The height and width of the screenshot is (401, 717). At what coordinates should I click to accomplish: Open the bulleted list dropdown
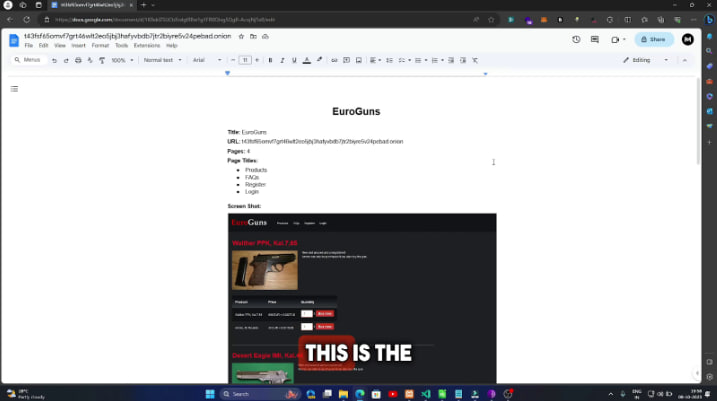coord(421,60)
